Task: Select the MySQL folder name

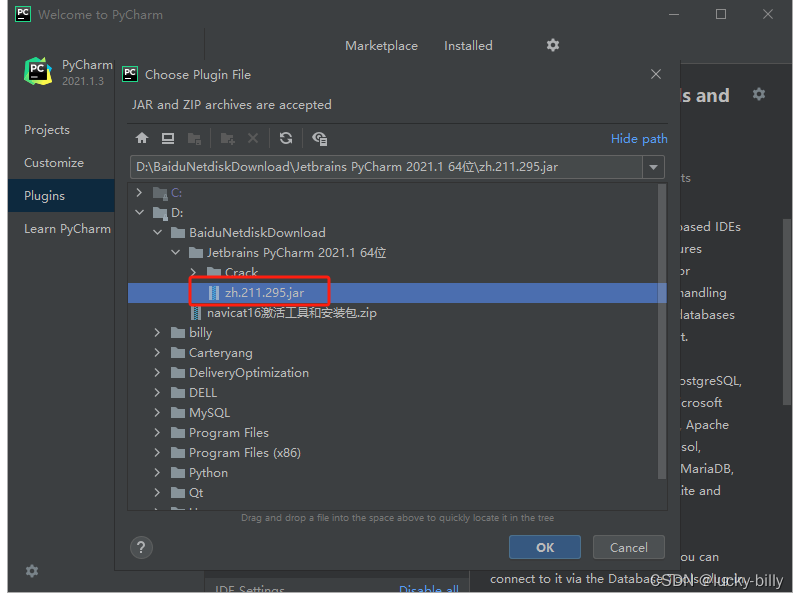Action: pos(209,412)
